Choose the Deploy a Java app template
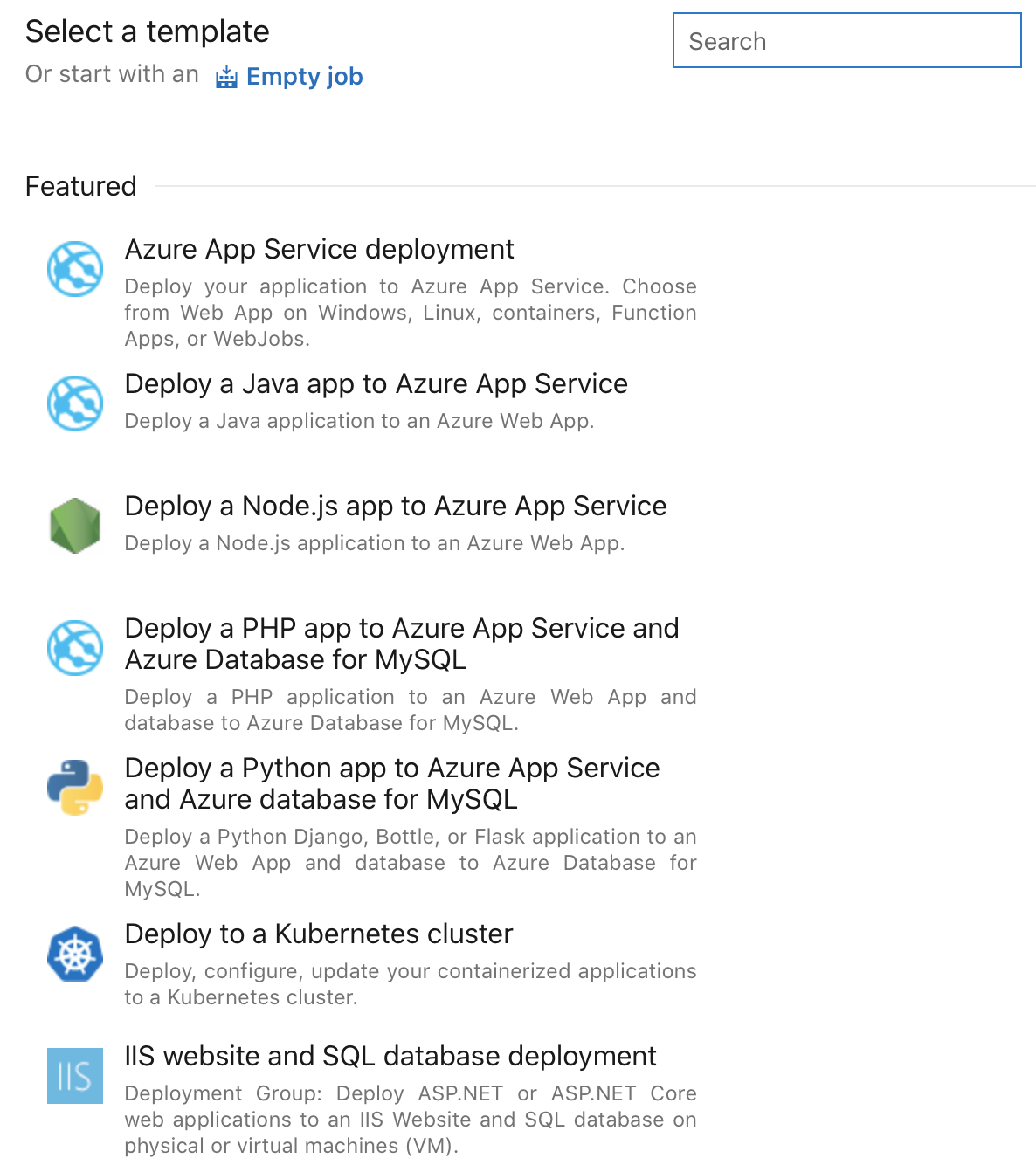The width and height of the screenshot is (1036, 1172). (376, 384)
